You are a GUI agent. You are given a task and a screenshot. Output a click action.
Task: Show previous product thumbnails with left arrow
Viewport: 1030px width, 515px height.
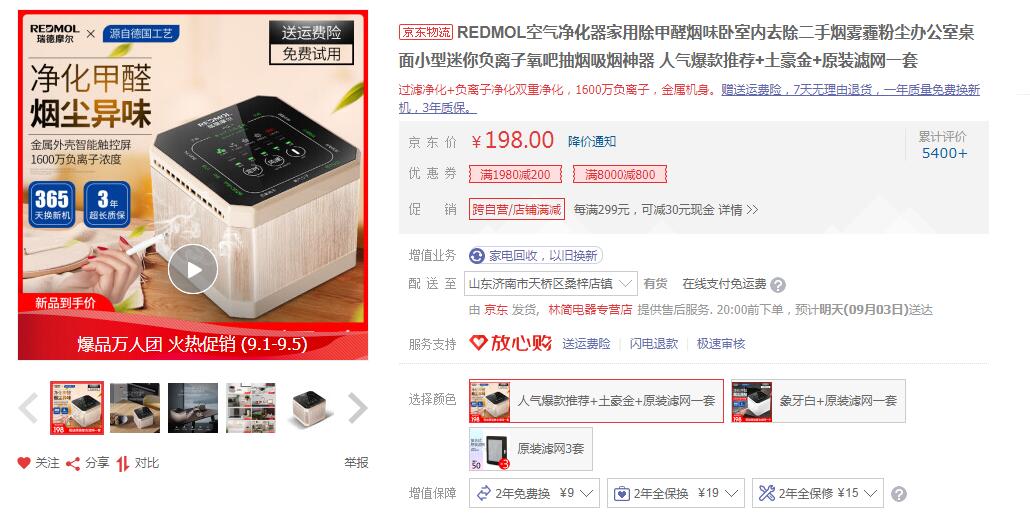(28, 408)
